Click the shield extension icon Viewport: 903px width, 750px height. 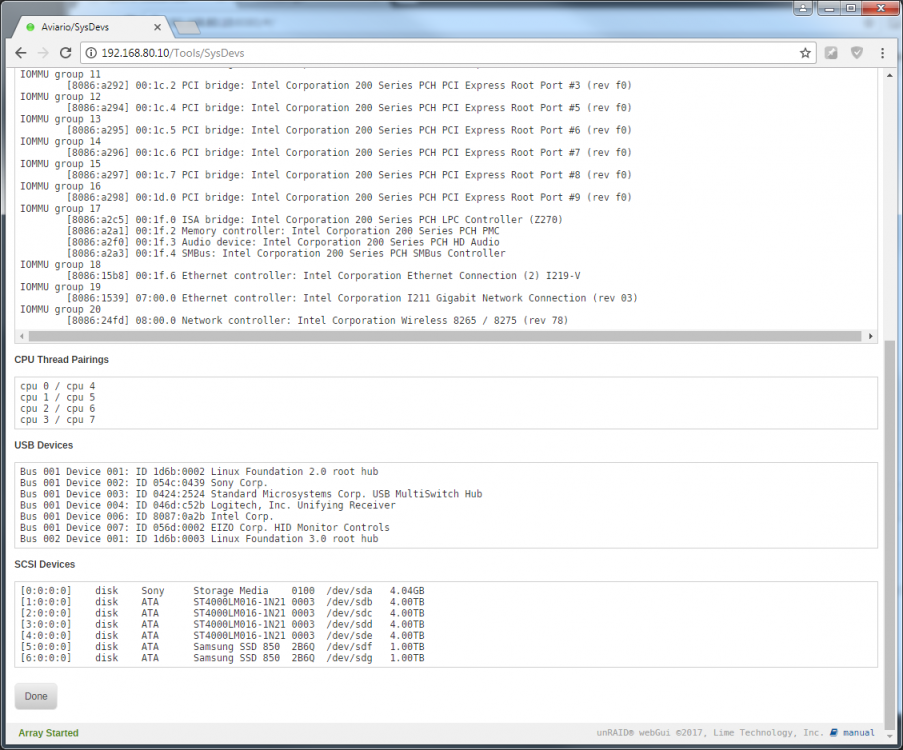[x=857, y=53]
